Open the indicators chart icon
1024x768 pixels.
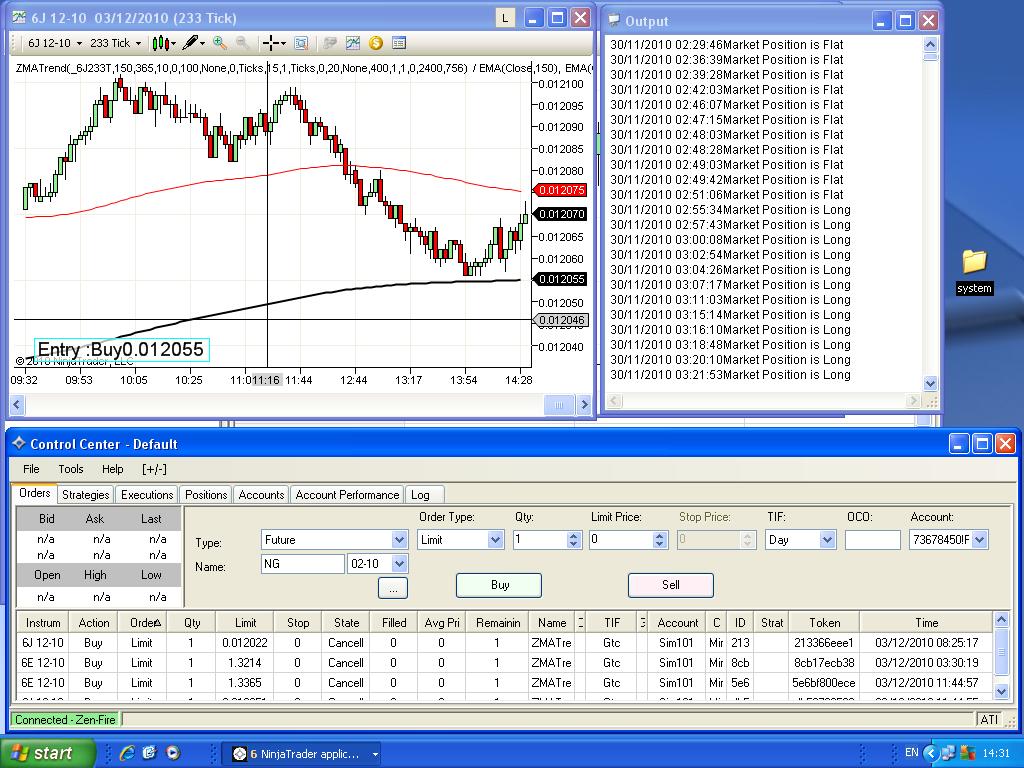(x=353, y=43)
